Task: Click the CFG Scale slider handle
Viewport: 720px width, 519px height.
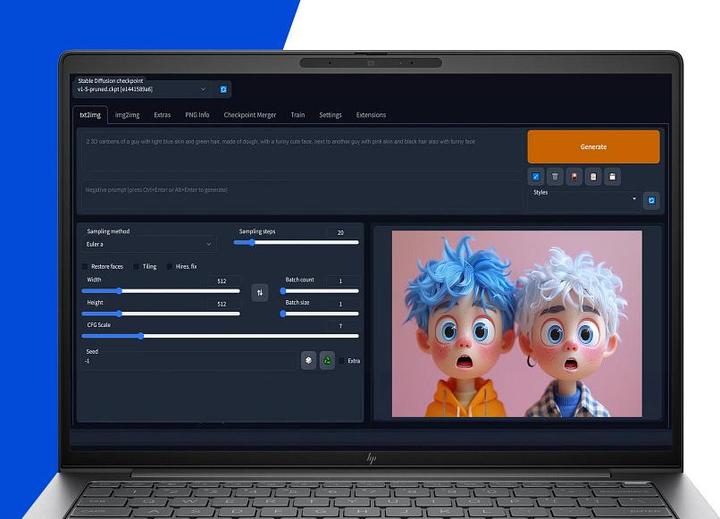Action: 140,336
